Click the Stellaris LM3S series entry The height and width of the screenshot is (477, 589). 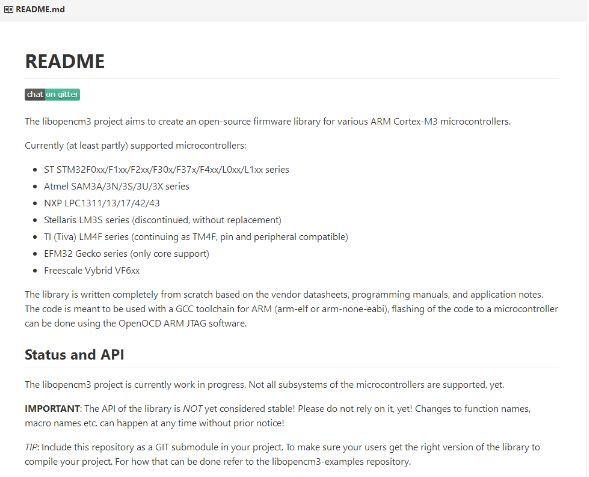coord(162,220)
